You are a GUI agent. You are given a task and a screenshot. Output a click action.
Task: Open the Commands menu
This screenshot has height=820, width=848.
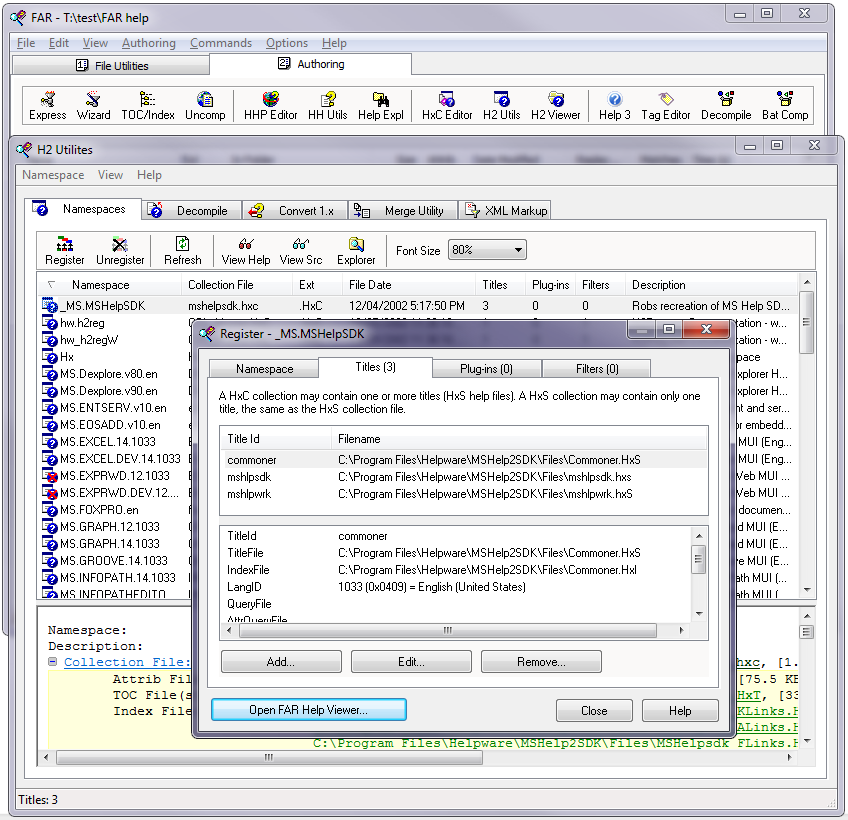click(x=220, y=43)
